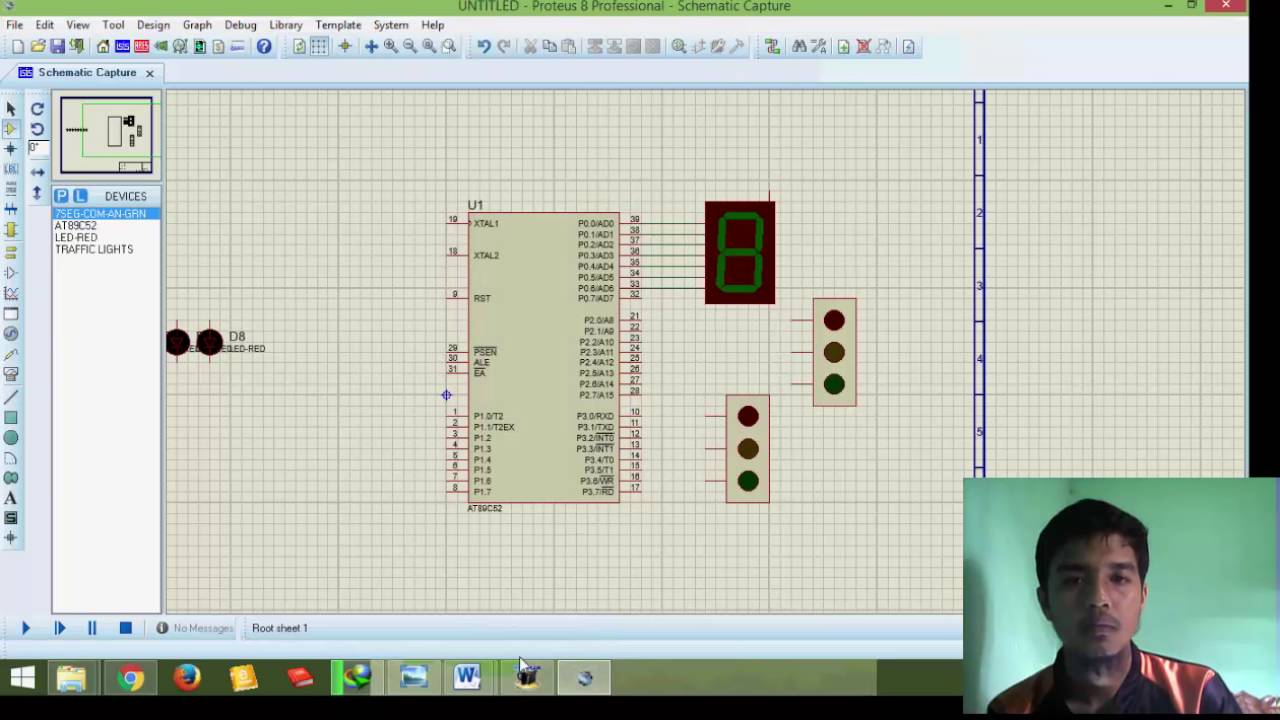
Task: Select the 2D text tool
Action: 11,498
